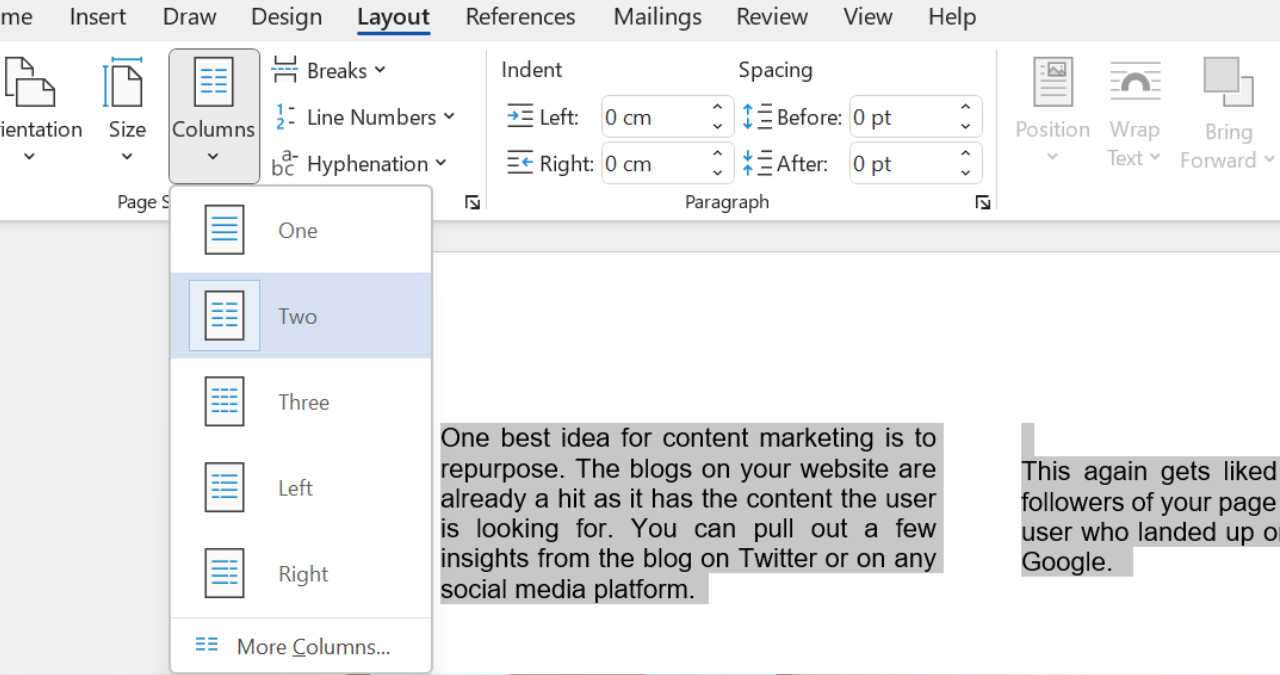Click the Spacing Before input field
1280x675 pixels.
click(898, 117)
